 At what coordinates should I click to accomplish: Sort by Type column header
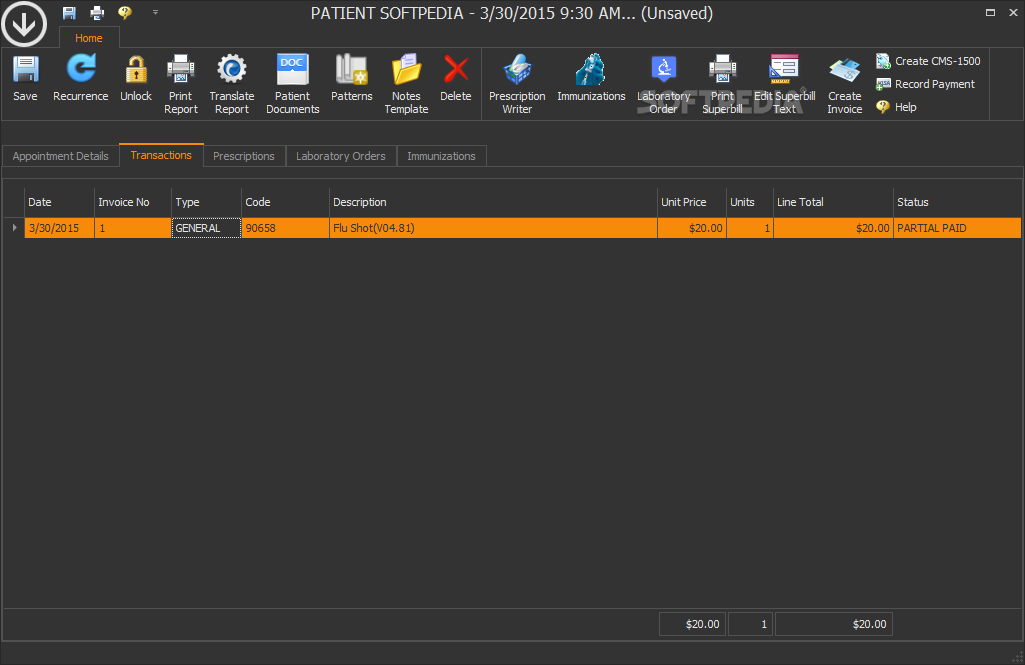pos(207,202)
